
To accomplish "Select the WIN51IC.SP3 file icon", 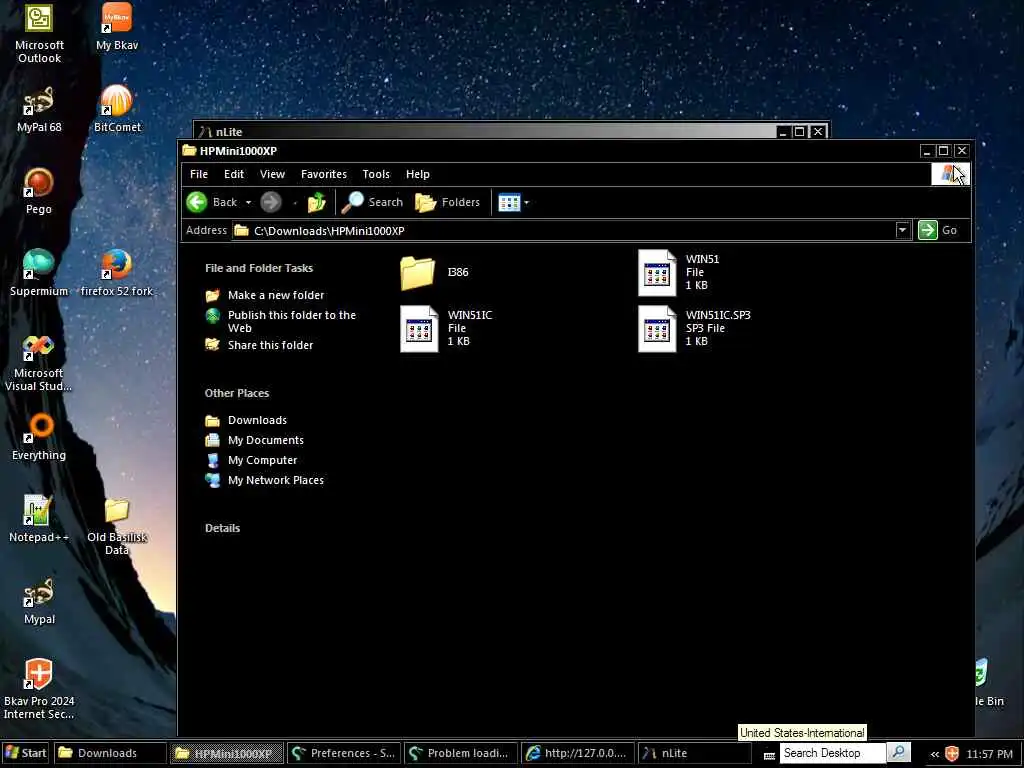I will click(657, 328).
